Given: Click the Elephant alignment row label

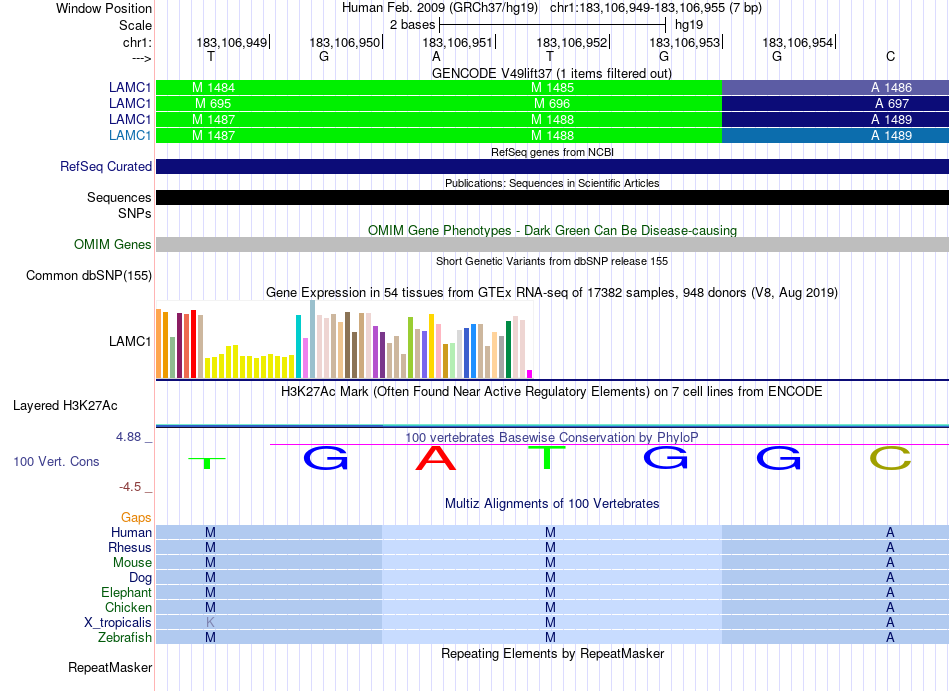Looking at the screenshot, I should 126,592.
